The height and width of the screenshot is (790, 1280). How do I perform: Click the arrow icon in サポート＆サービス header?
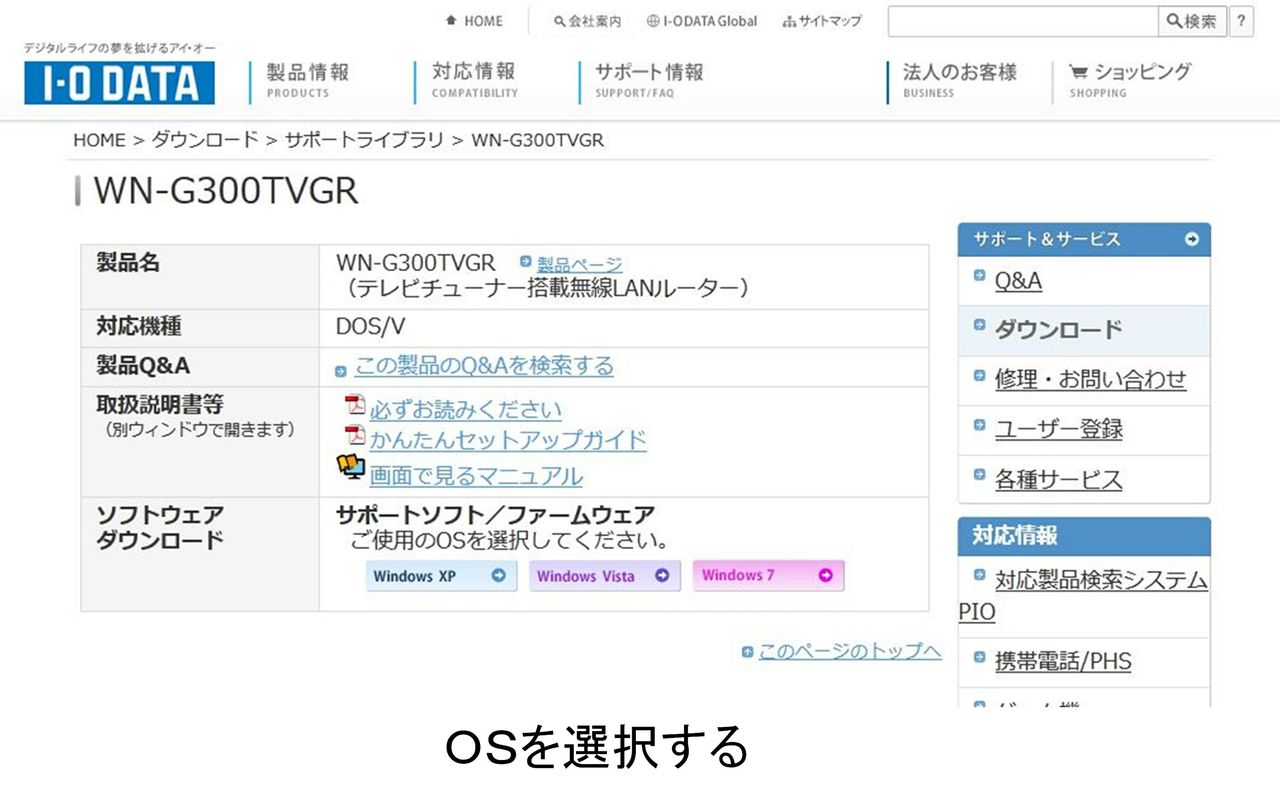[1191, 239]
